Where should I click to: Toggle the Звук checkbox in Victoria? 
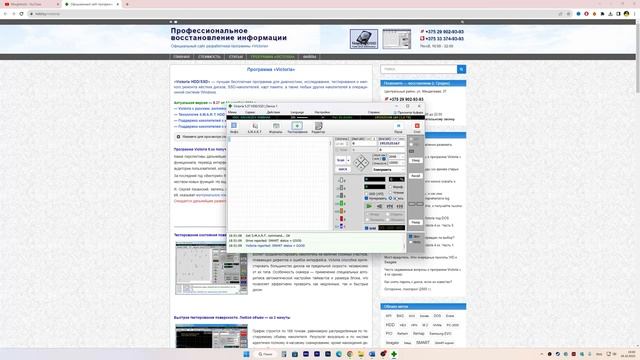[x=414, y=236]
